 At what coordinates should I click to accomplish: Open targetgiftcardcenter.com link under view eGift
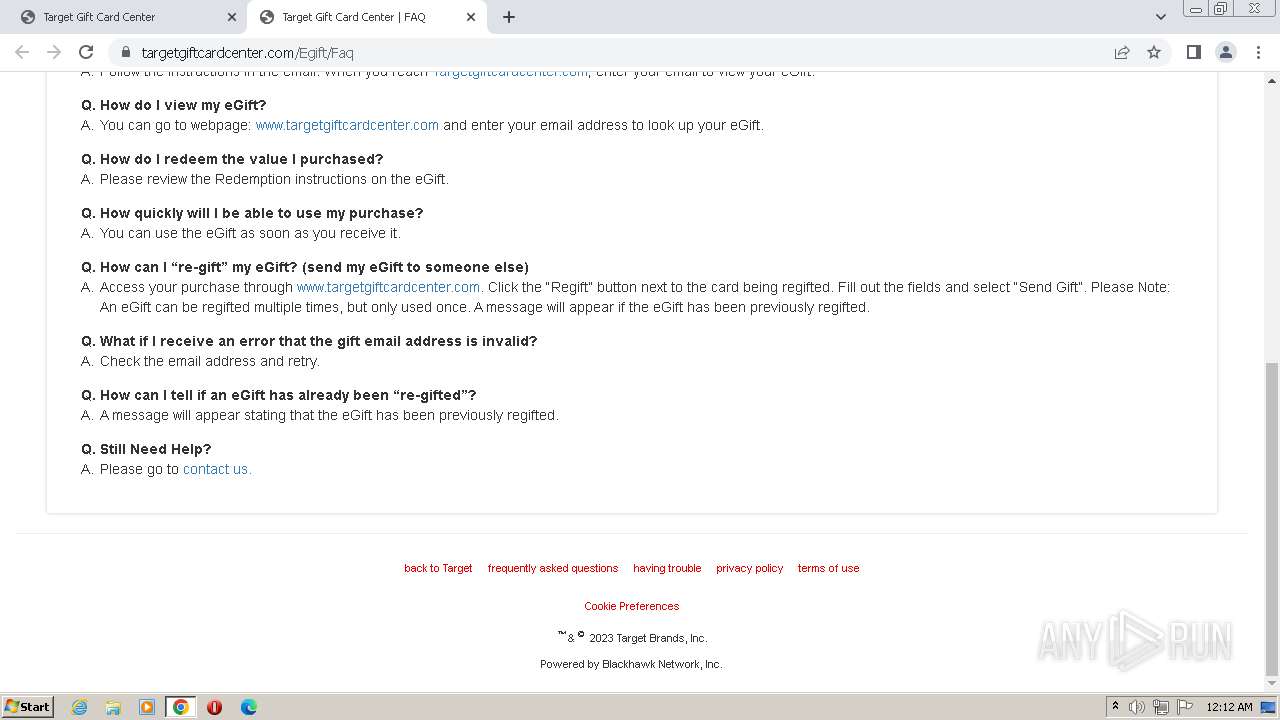click(347, 125)
